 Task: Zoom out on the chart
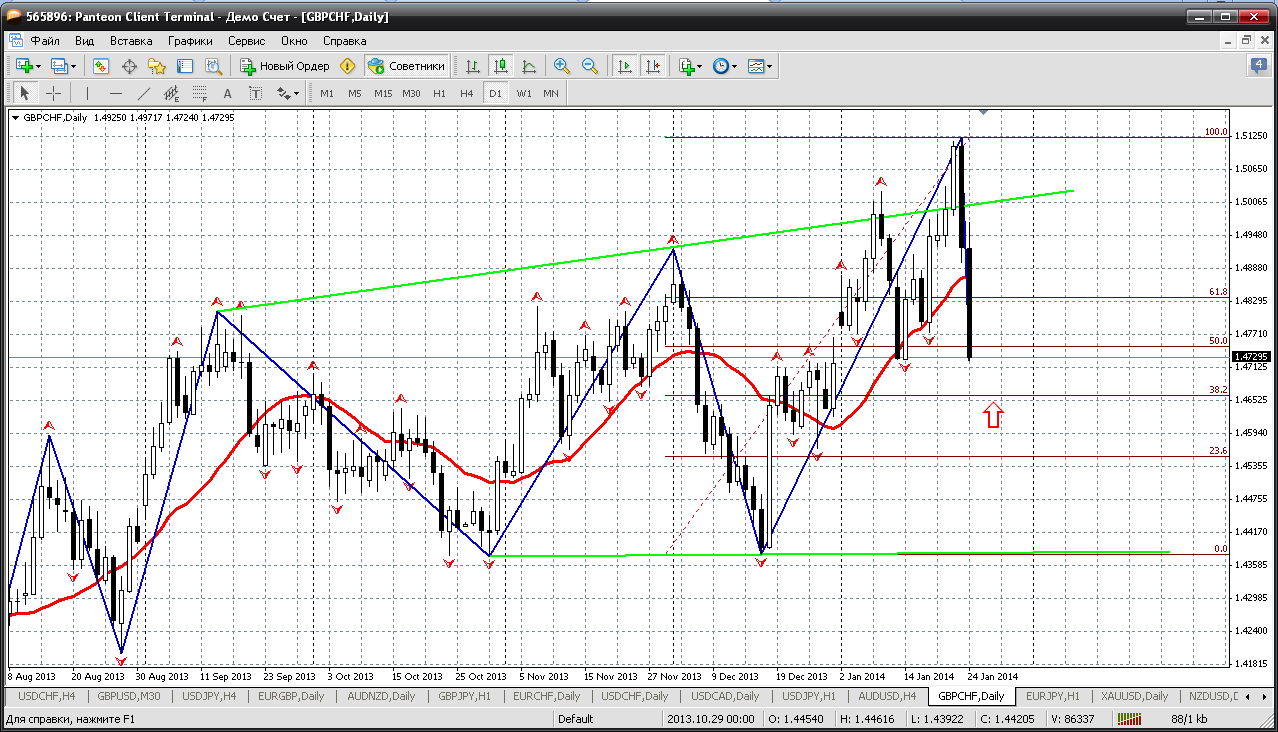coord(590,66)
